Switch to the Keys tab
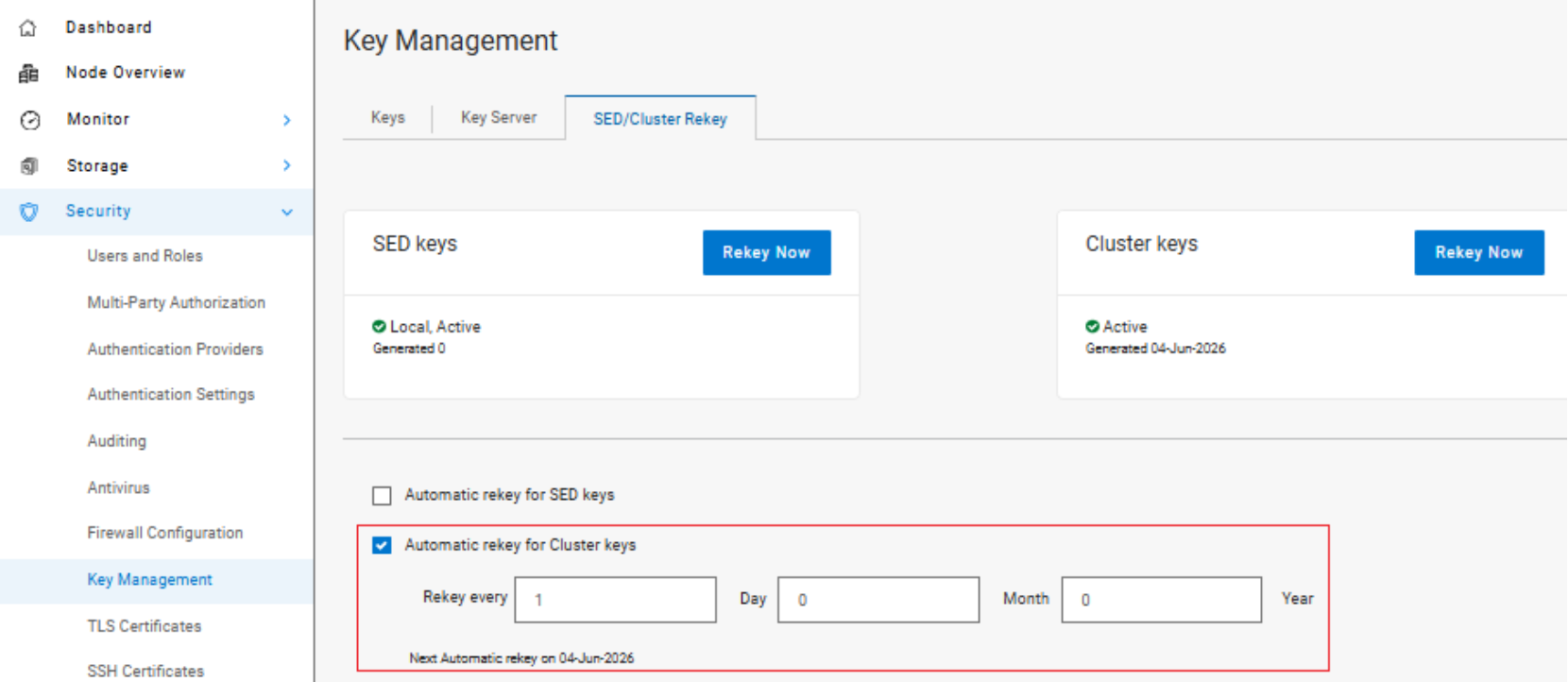The image size is (1568, 682). tap(388, 117)
